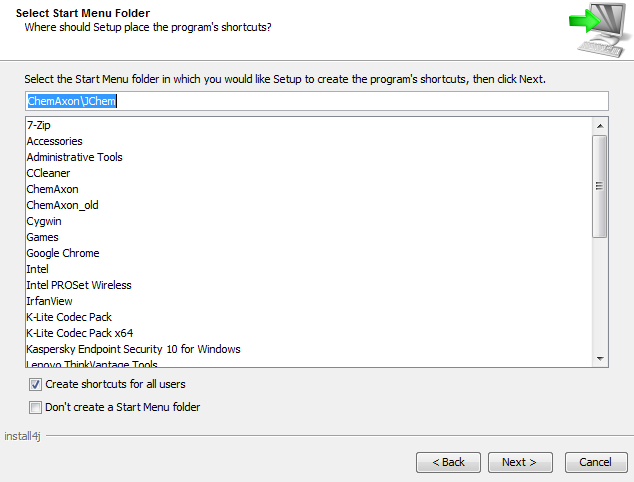This screenshot has width=634, height=482.
Task: Click the installer computer icon in header
Action: pyautogui.click(x=595, y=29)
